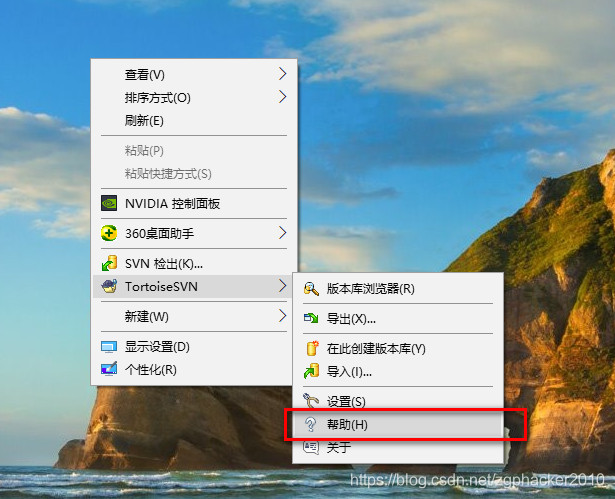This screenshot has width=615, height=499.
Task: Click 帮助(H) in TortoiseSVN submenu
Action: tap(398, 424)
